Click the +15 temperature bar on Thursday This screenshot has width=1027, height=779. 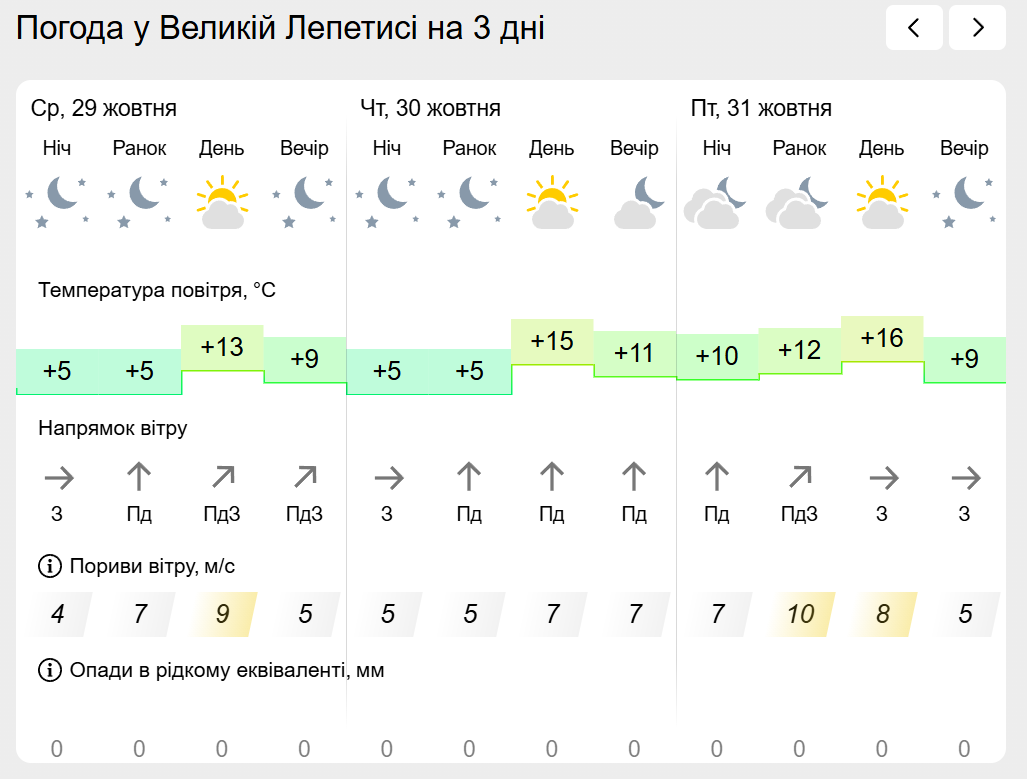(552, 341)
